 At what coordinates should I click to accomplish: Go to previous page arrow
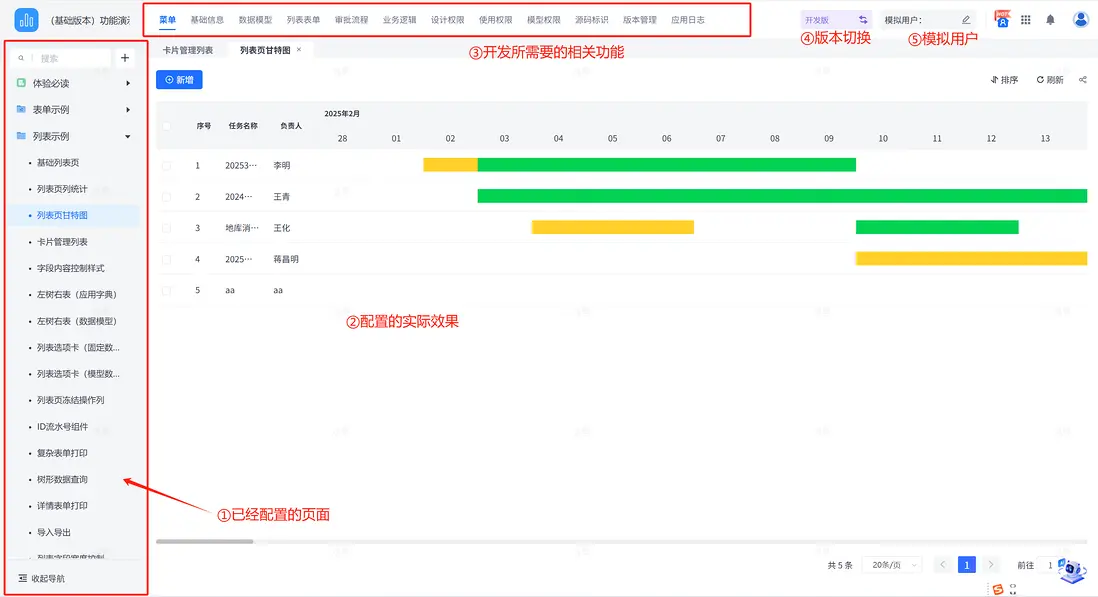[943, 565]
